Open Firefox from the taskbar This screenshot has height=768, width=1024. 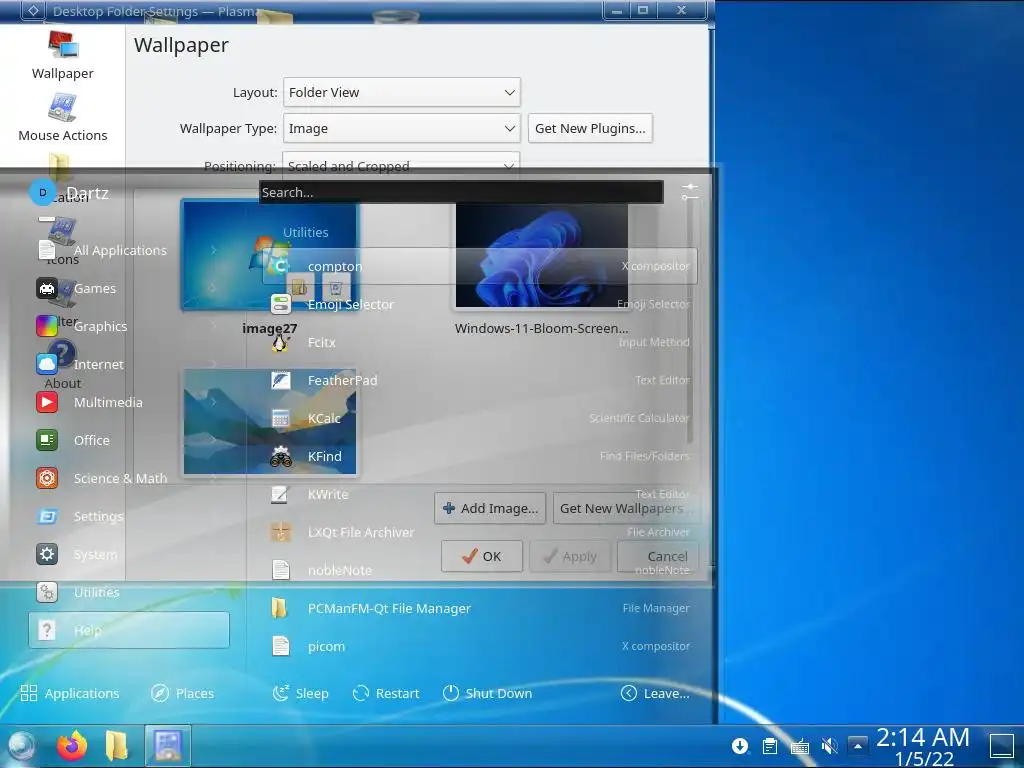tap(72, 746)
